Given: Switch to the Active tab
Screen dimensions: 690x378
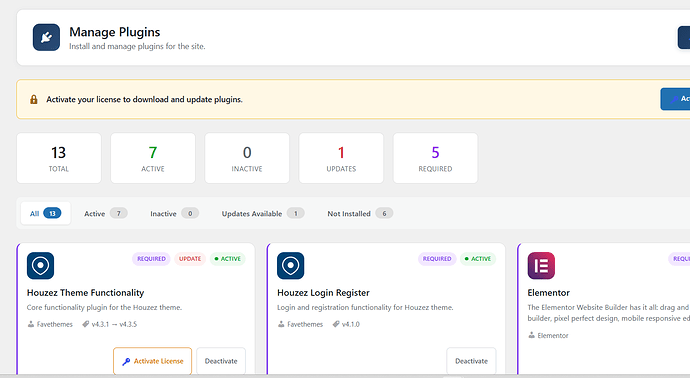Looking at the screenshot, I should tap(106, 213).
